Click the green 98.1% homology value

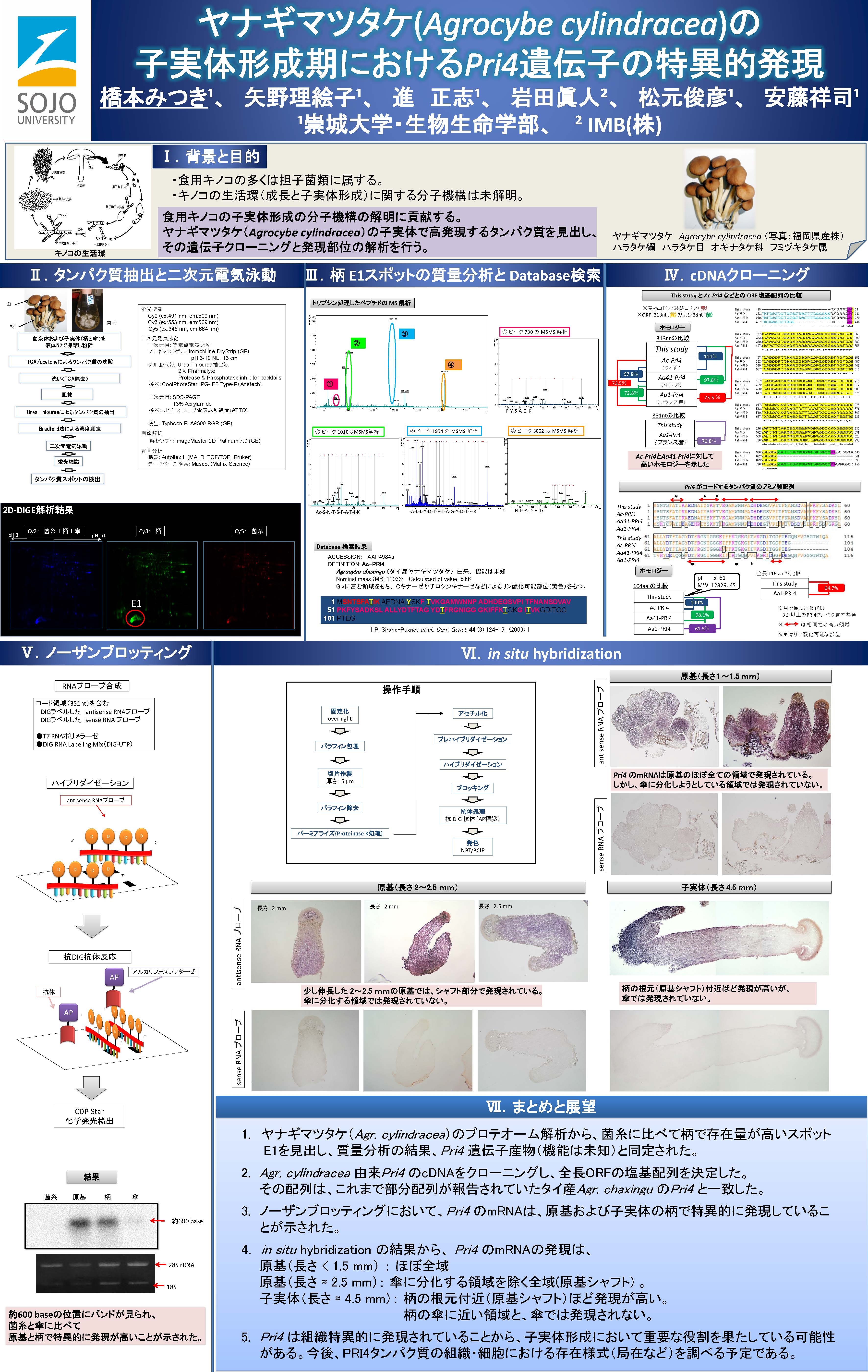(702, 615)
